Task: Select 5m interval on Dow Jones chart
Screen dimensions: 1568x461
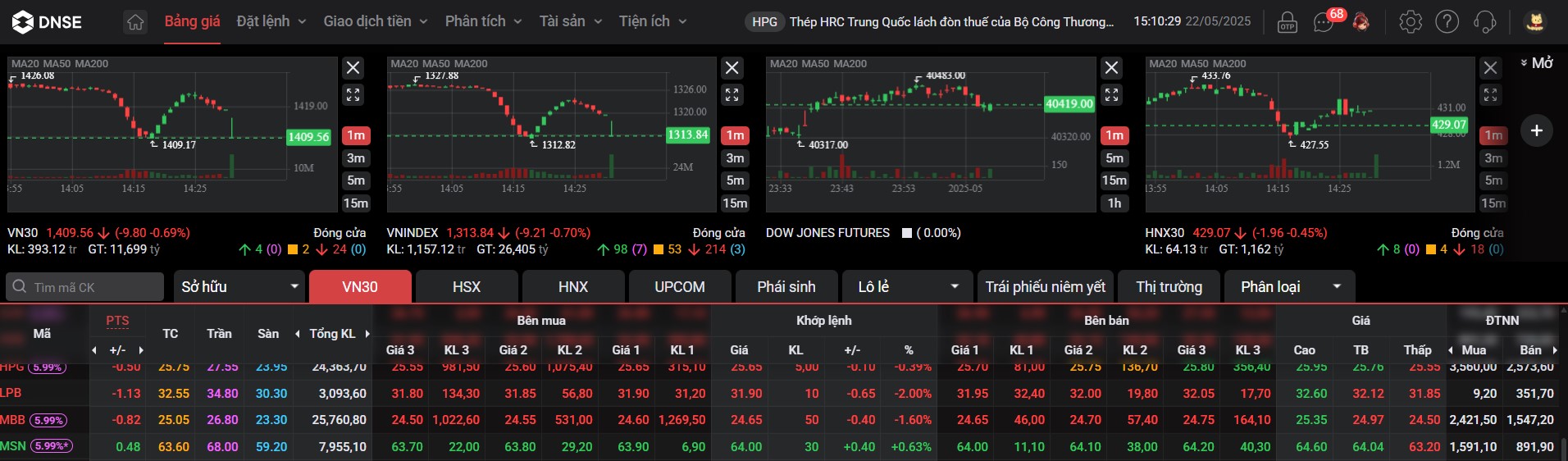Action: pyautogui.click(x=1114, y=158)
